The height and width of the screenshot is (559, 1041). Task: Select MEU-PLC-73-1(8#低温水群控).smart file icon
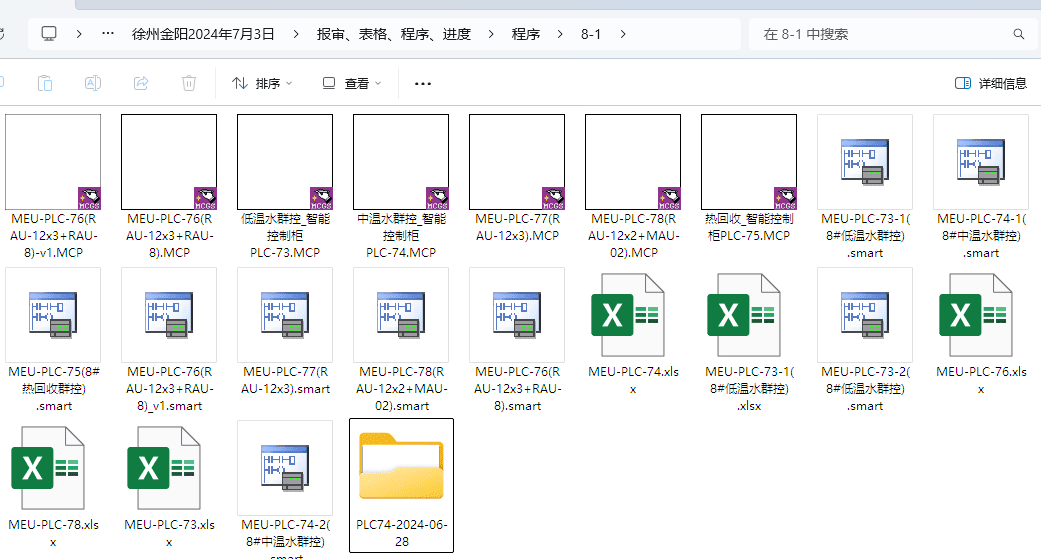click(865, 162)
